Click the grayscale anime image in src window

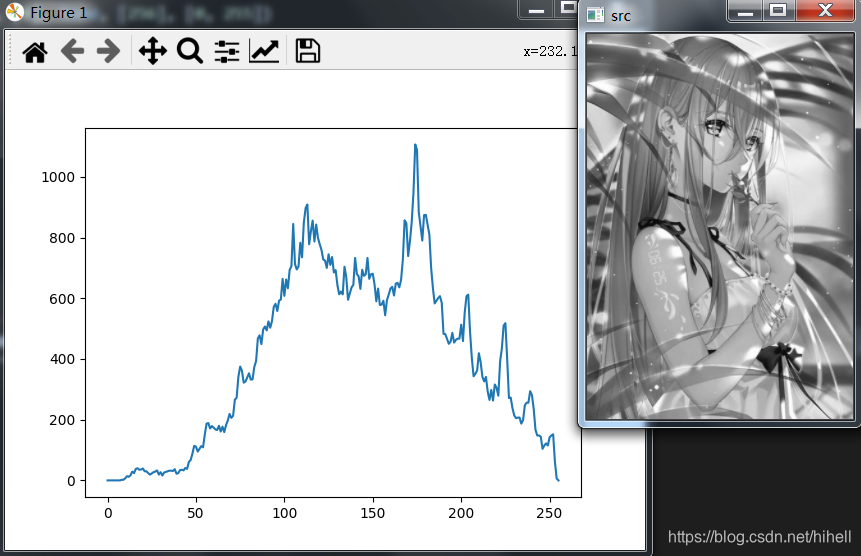point(720,226)
